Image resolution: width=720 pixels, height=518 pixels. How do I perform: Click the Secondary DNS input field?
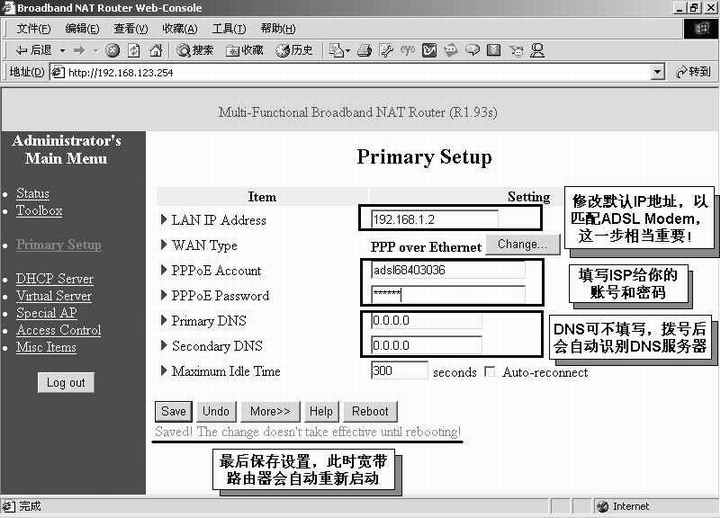(x=427, y=345)
